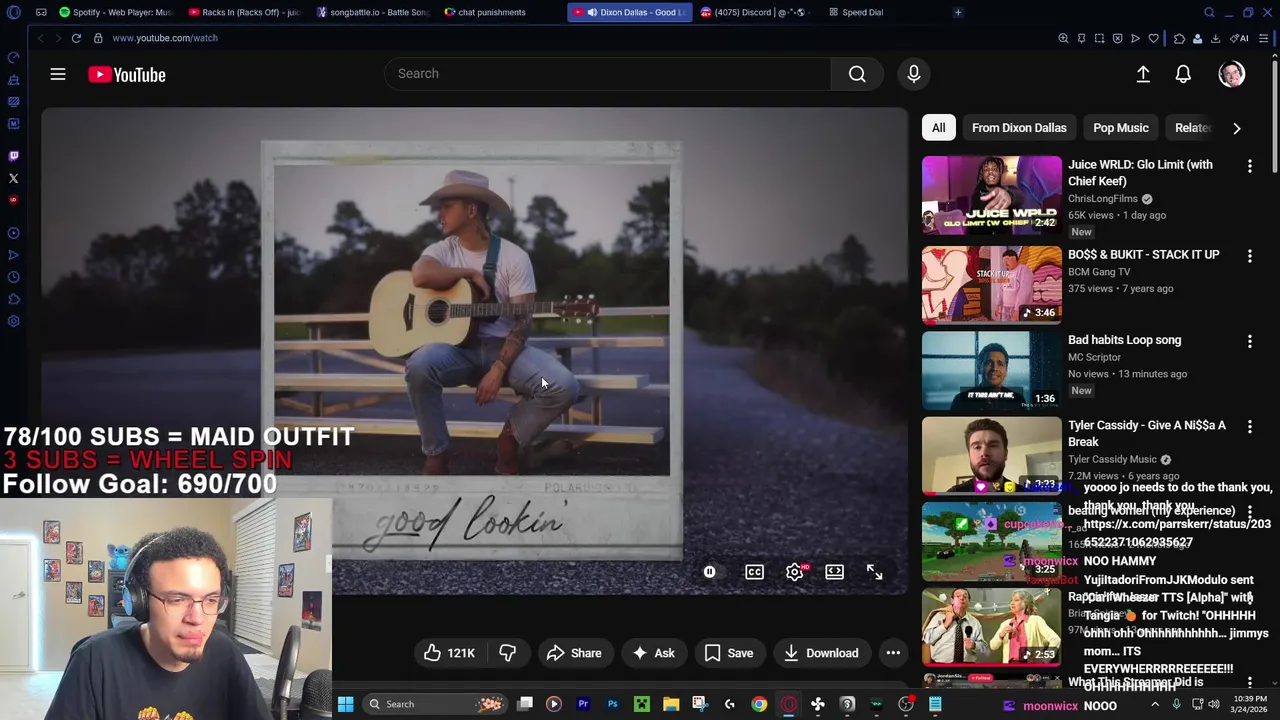The width and height of the screenshot is (1280, 720).
Task: Switch to the chat punishments tab
Action: [490, 12]
